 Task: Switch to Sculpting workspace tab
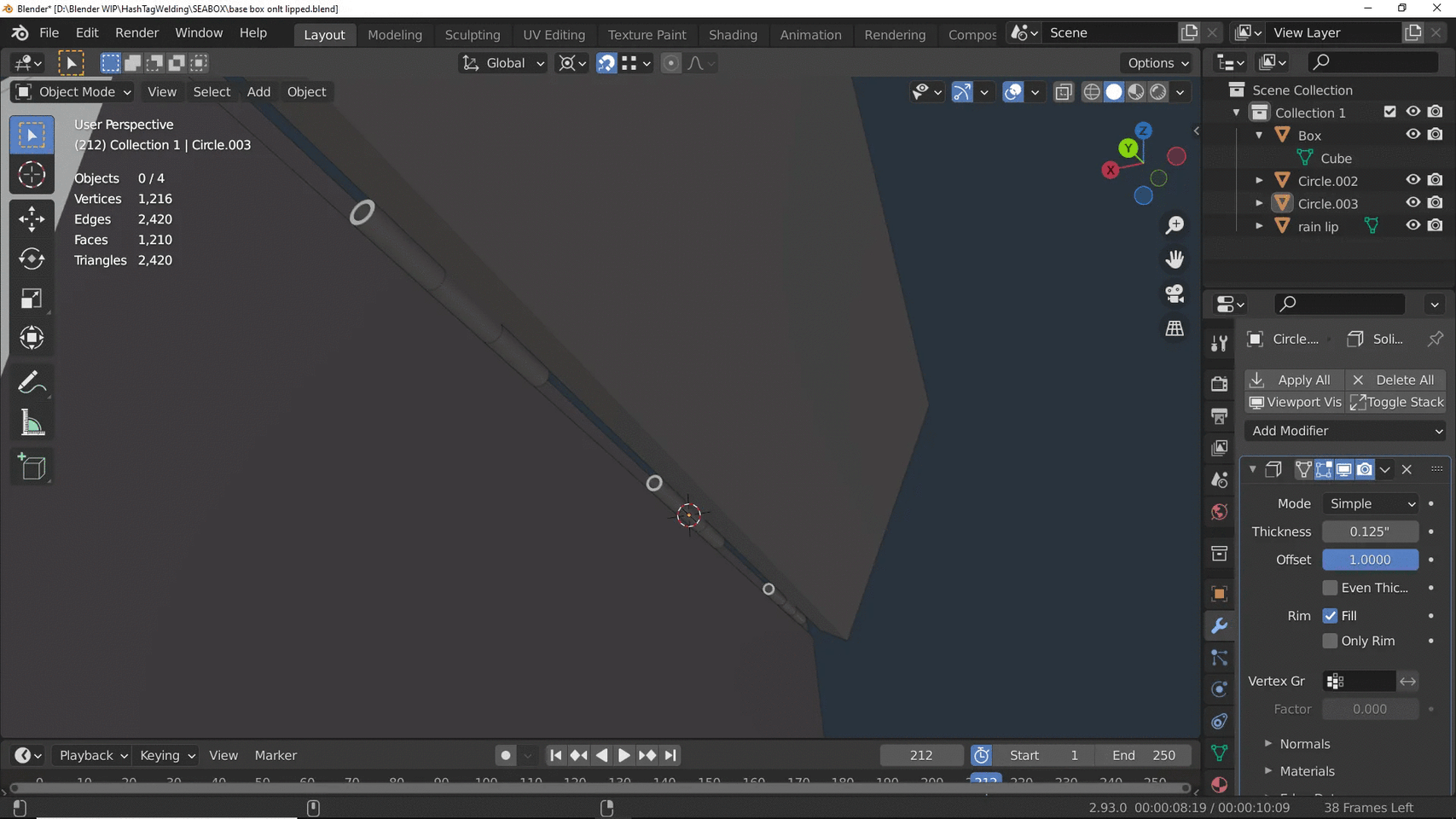tap(473, 35)
